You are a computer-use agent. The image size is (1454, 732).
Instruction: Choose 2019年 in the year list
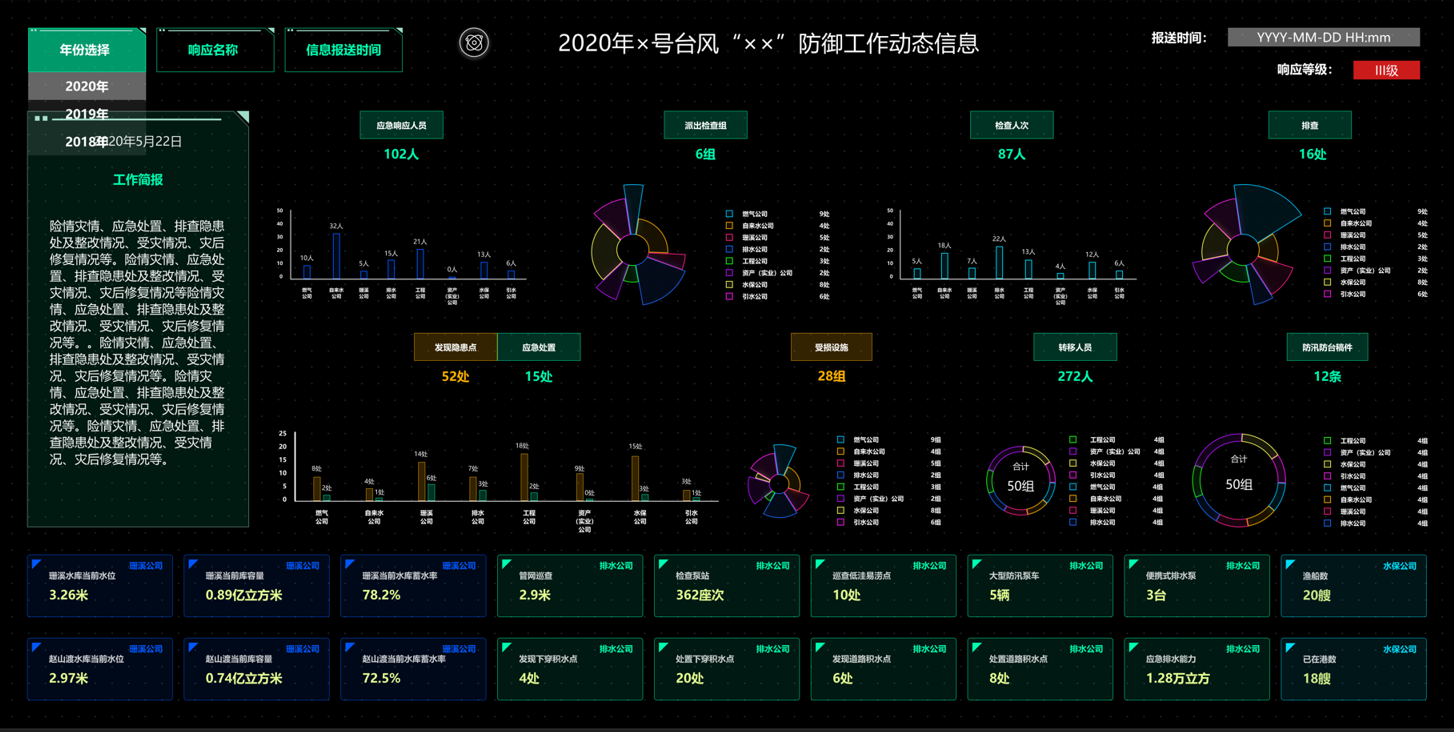point(87,114)
